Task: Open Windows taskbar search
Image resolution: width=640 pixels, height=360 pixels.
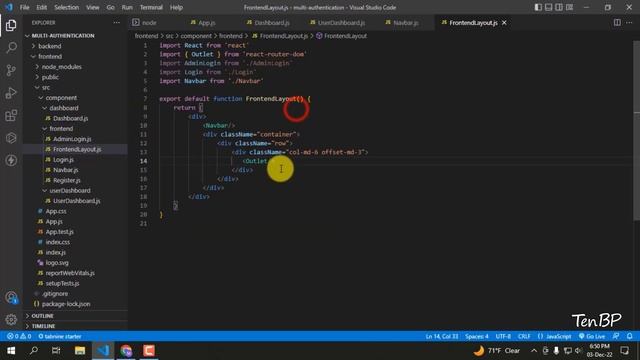Action: click(x=34, y=351)
